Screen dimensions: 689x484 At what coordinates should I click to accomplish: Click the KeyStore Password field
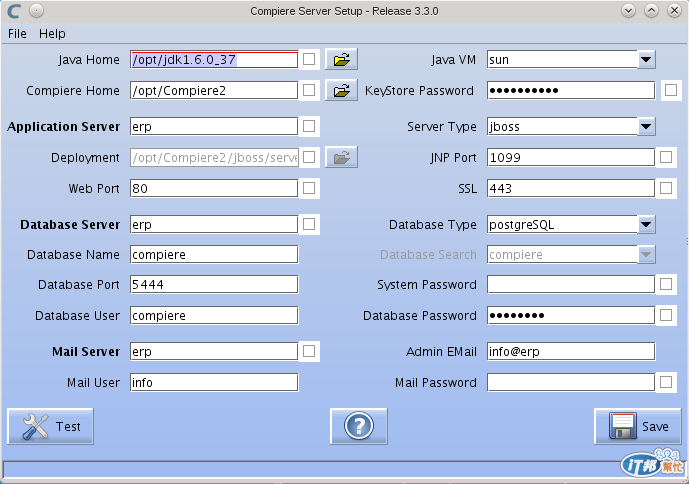571,91
